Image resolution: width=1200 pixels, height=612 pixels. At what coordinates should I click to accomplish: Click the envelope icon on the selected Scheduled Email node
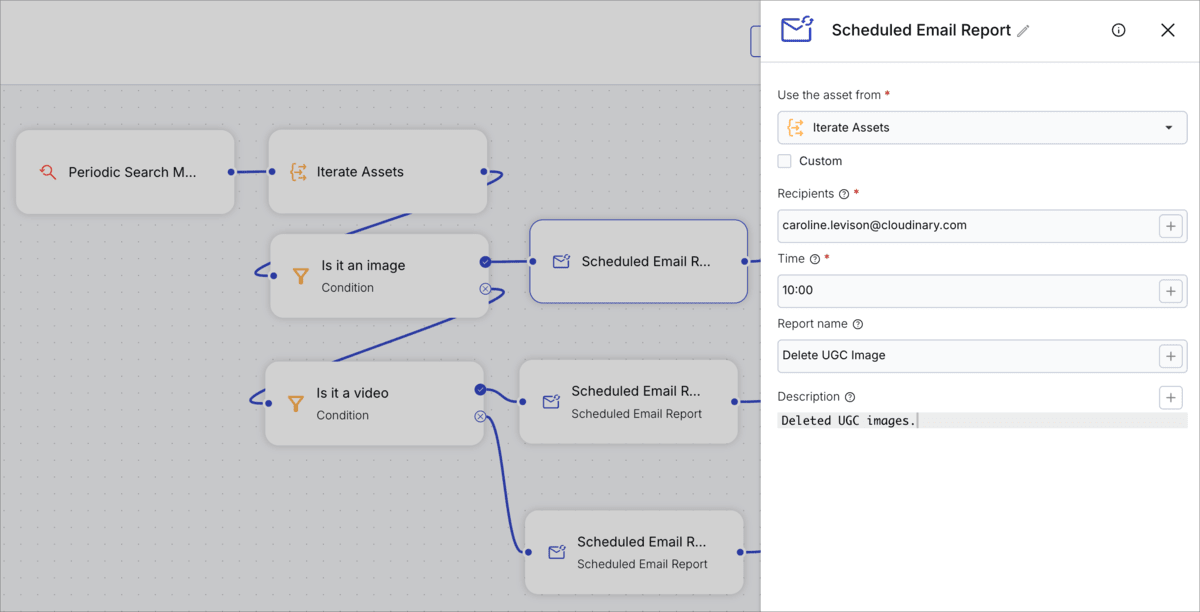(x=560, y=261)
